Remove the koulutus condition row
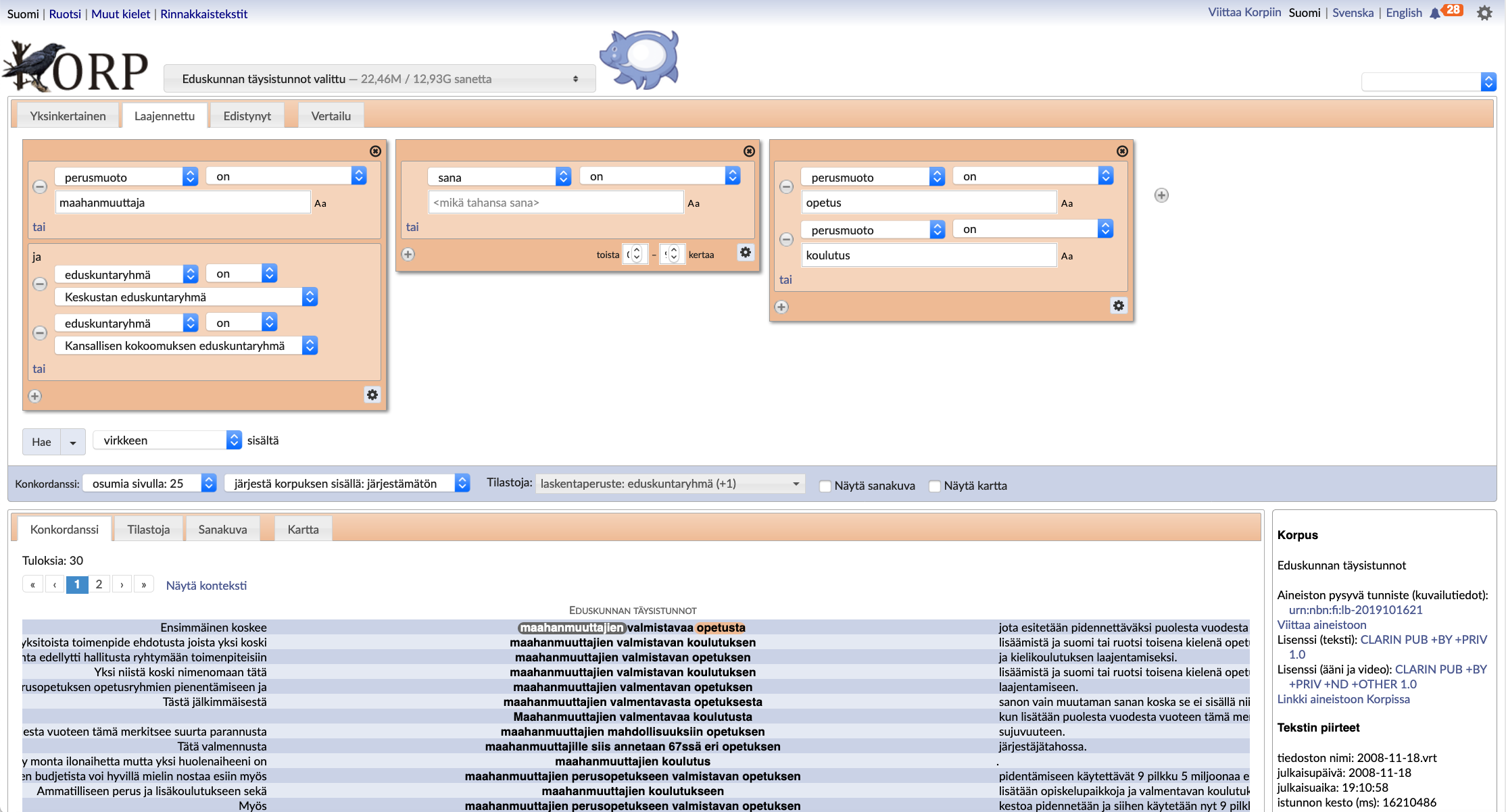This screenshot has height=812, width=1506. click(x=786, y=239)
